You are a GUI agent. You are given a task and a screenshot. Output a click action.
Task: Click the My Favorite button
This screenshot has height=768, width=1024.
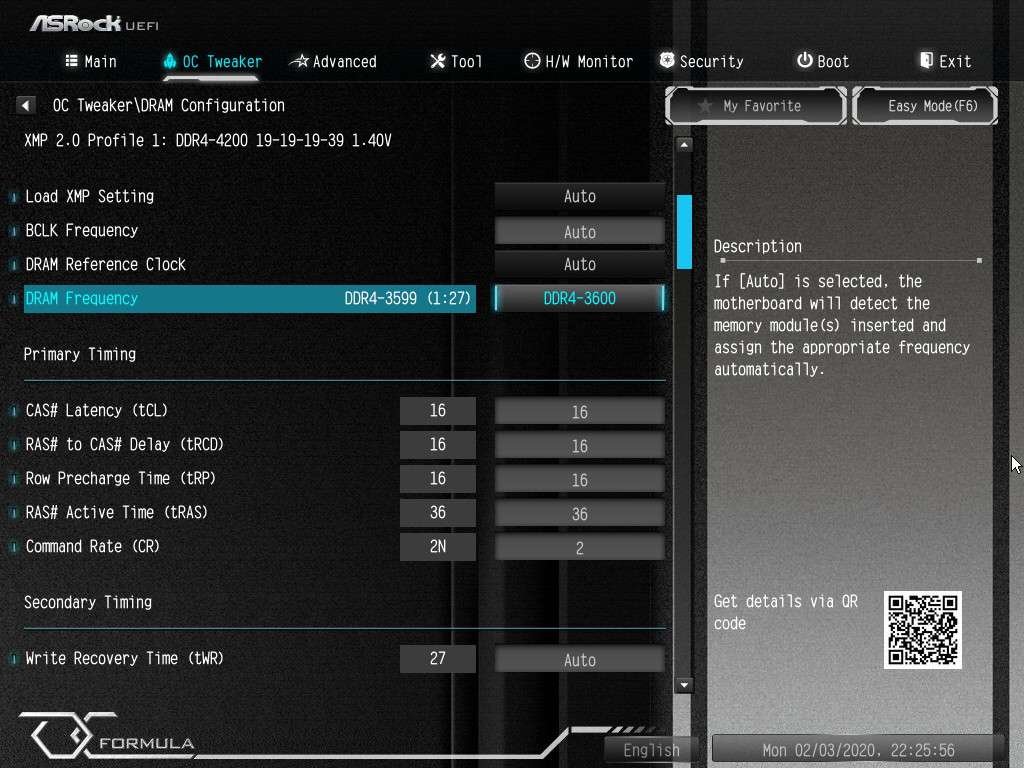tap(756, 106)
